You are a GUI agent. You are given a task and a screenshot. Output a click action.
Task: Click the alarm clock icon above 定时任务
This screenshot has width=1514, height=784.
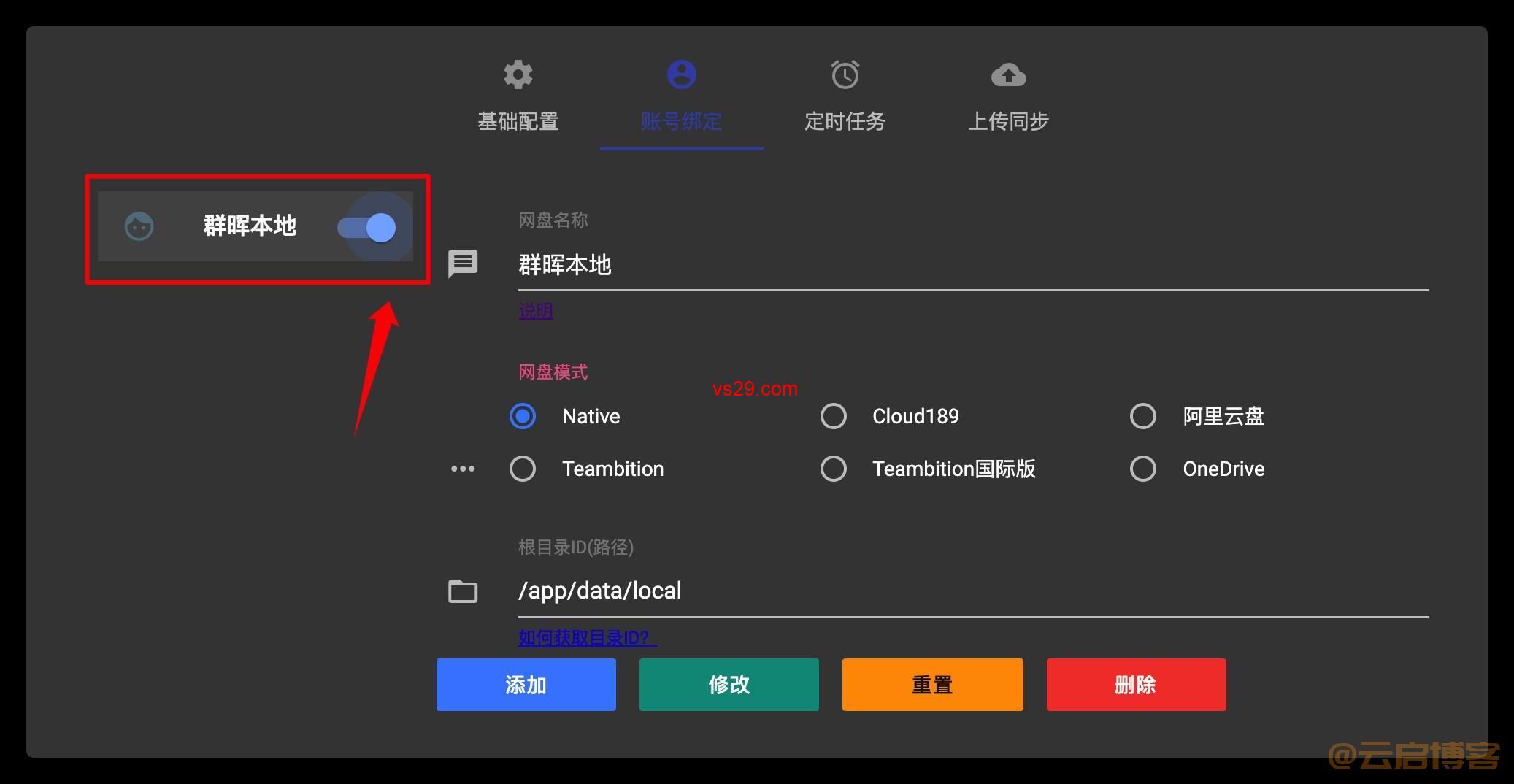coord(845,74)
